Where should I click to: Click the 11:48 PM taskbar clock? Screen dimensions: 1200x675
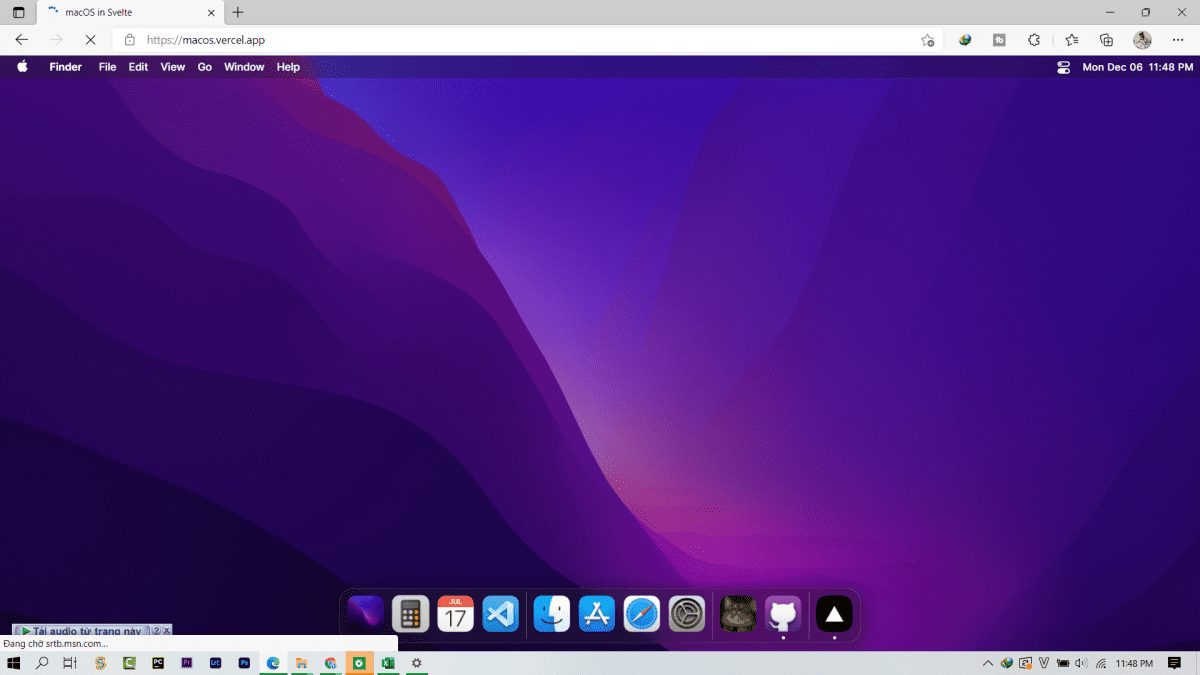click(x=1134, y=663)
